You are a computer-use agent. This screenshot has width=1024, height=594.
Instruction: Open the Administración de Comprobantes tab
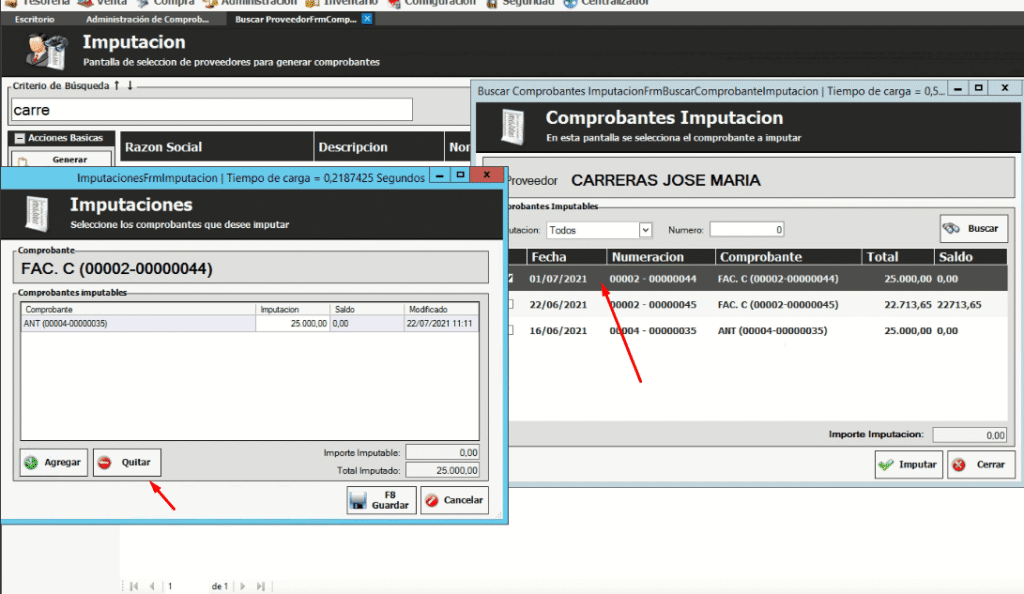pos(148,19)
